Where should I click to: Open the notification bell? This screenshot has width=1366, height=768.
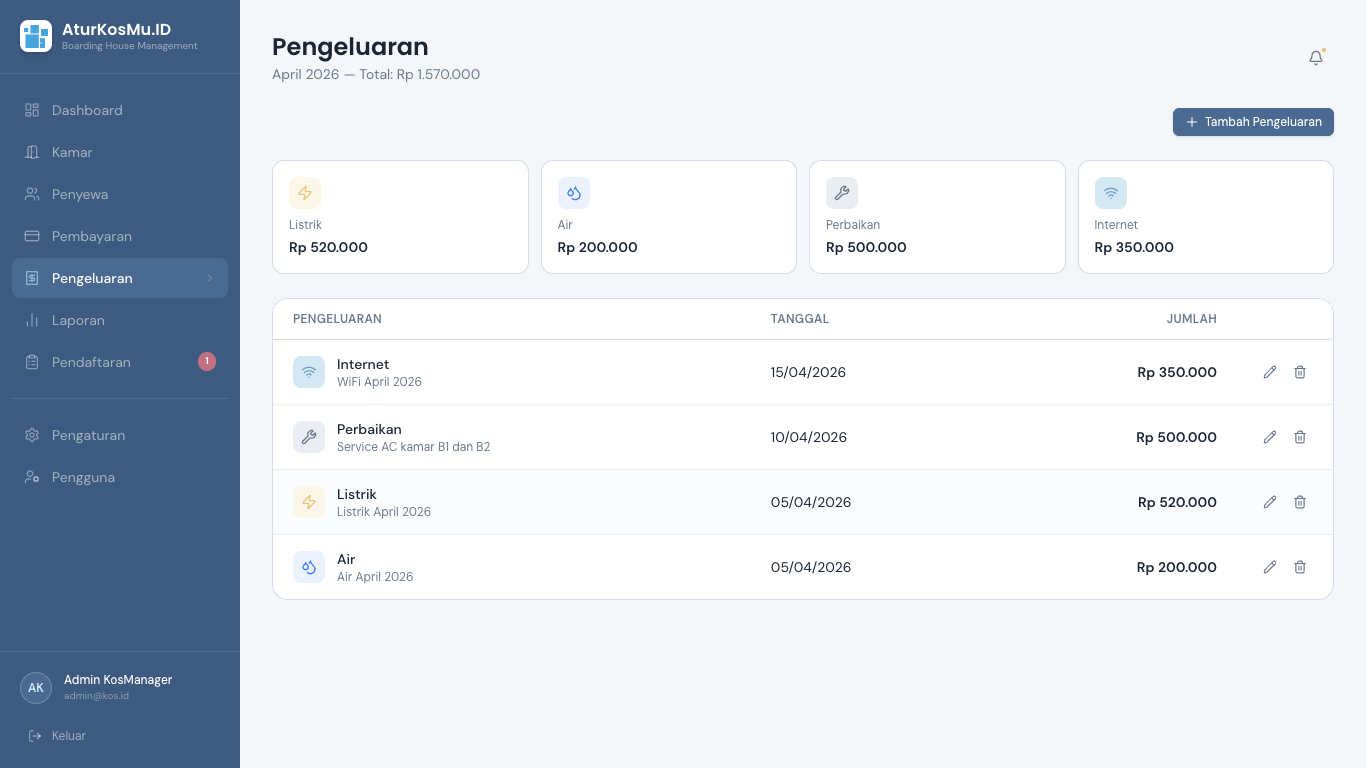pos(1316,58)
